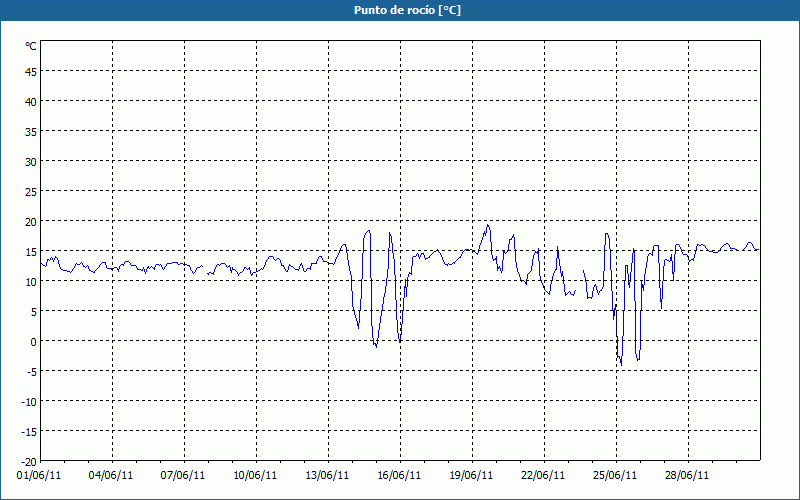The height and width of the screenshot is (500, 800).
Task: Click the 0 value on the vertical axis
Action: tap(34, 342)
